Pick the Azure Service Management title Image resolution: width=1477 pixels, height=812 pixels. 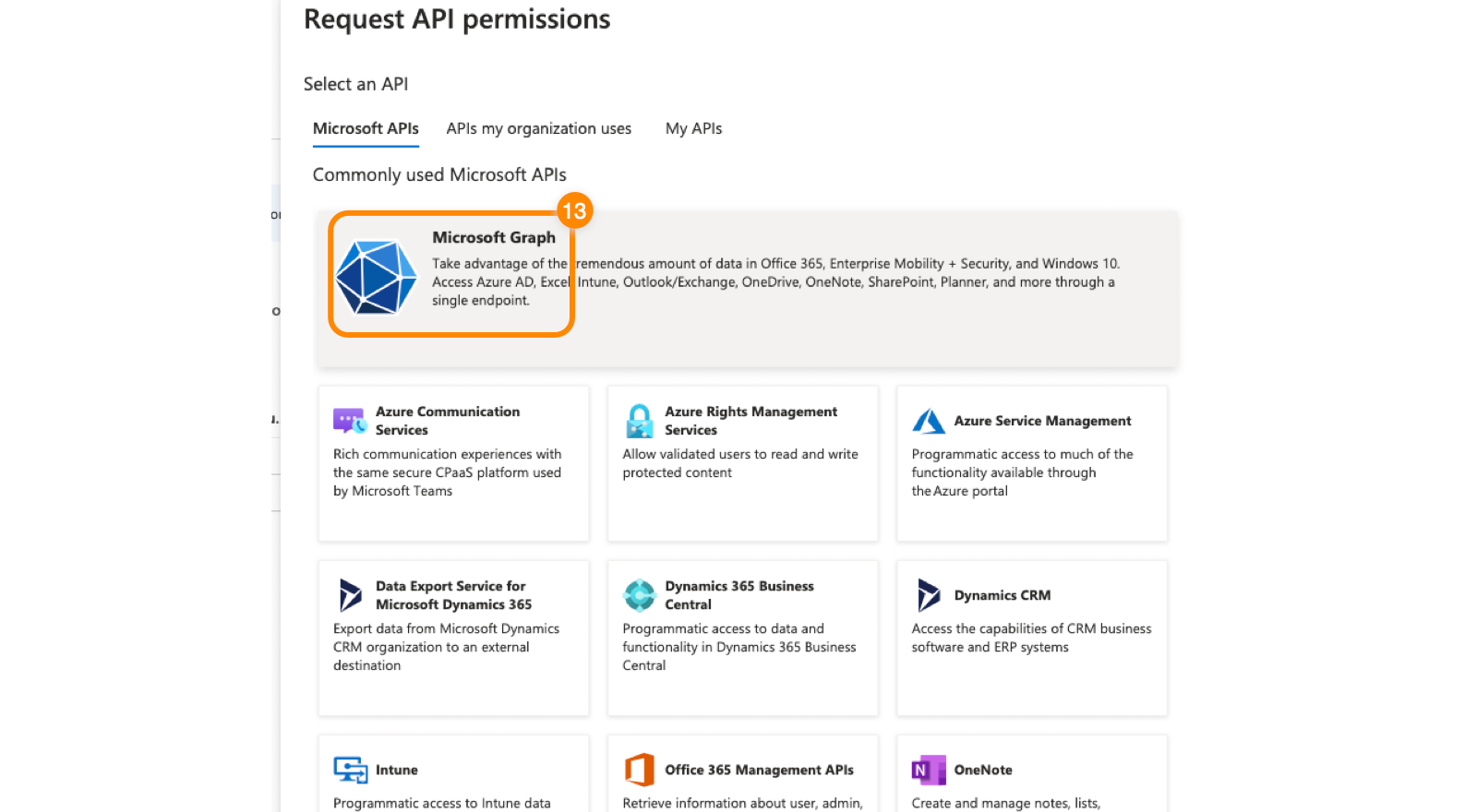tap(1042, 421)
